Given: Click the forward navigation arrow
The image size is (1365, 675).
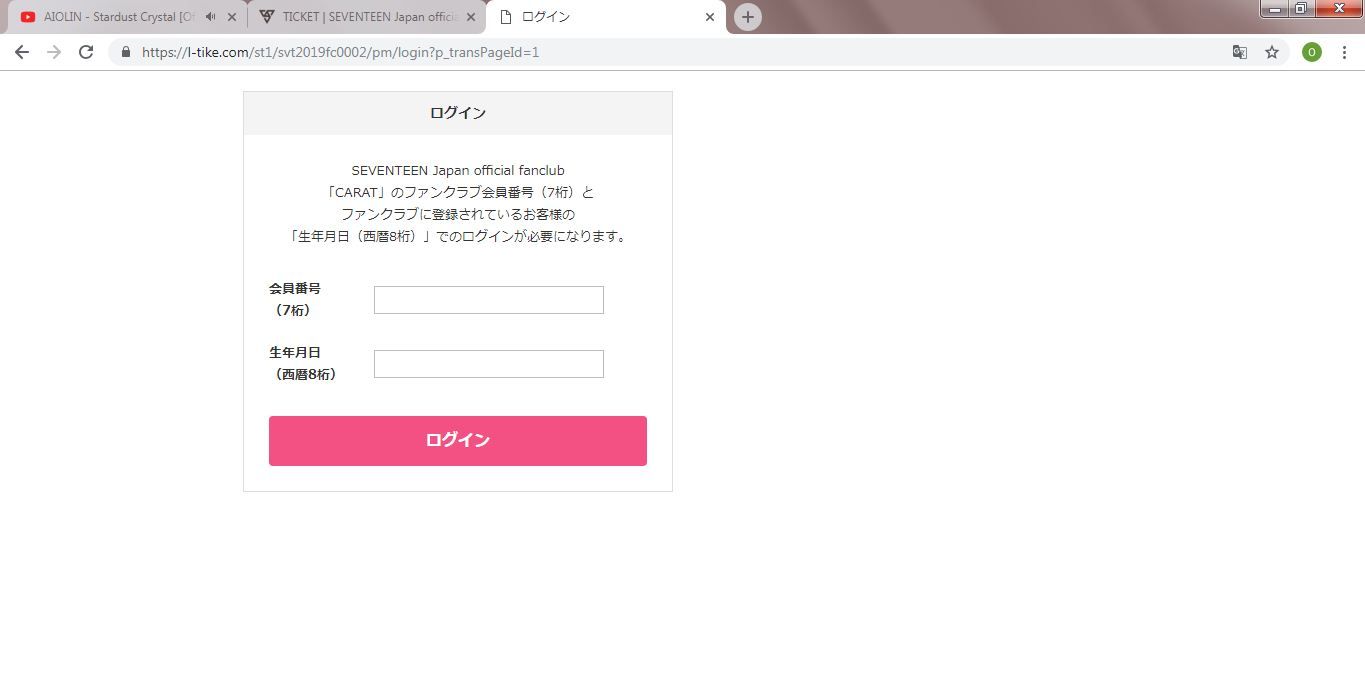Looking at the screenshot, I should tap(54, 52).
